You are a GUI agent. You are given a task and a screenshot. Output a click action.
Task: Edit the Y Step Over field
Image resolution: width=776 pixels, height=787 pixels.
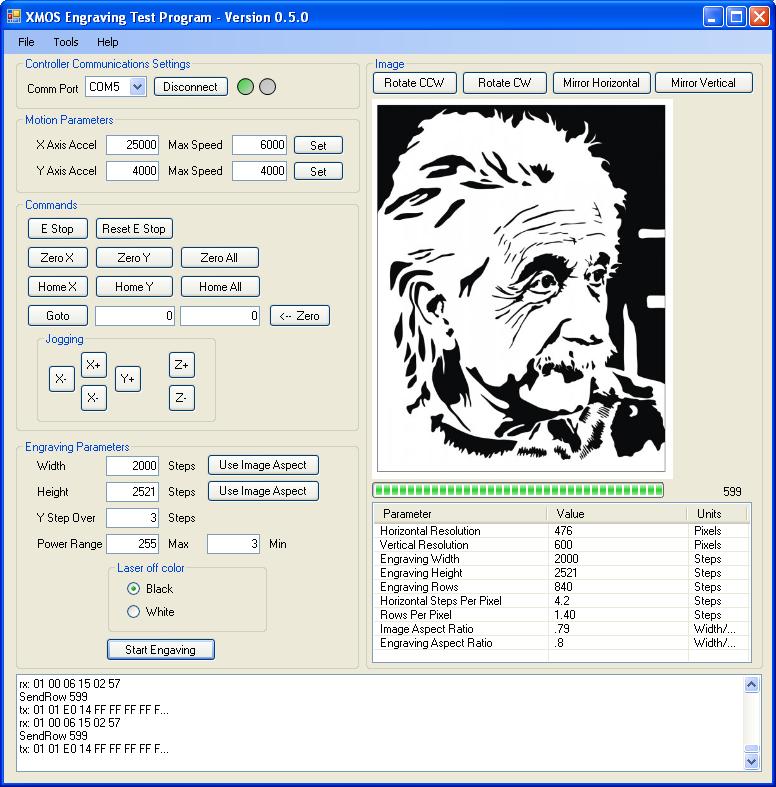pos(133,518)
